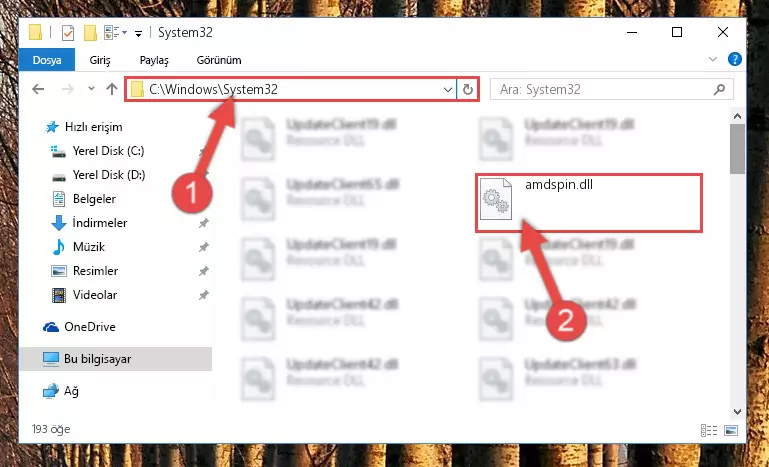Switch to the Görünüm tab

(219, 60)
